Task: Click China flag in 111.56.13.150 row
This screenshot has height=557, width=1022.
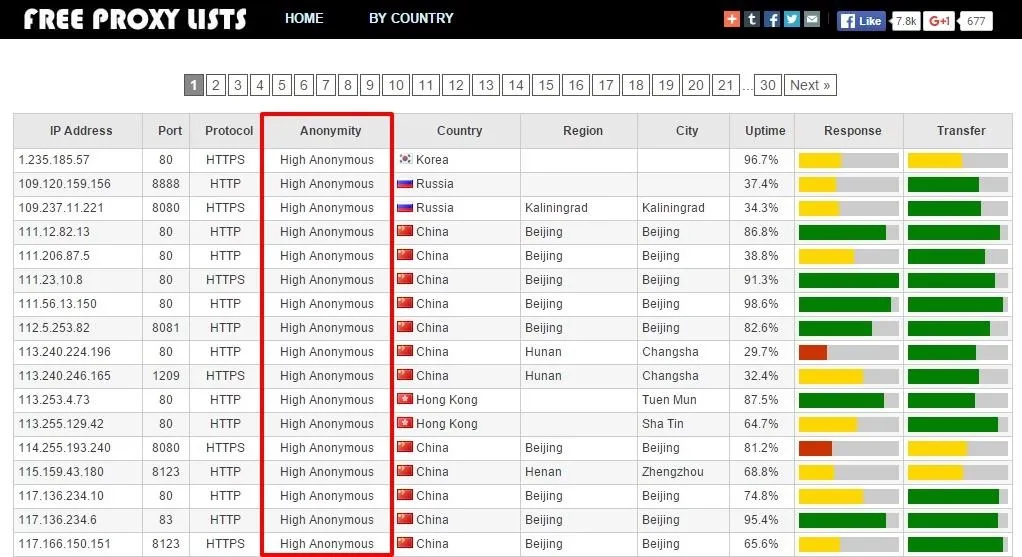Action: coord(405,303)
